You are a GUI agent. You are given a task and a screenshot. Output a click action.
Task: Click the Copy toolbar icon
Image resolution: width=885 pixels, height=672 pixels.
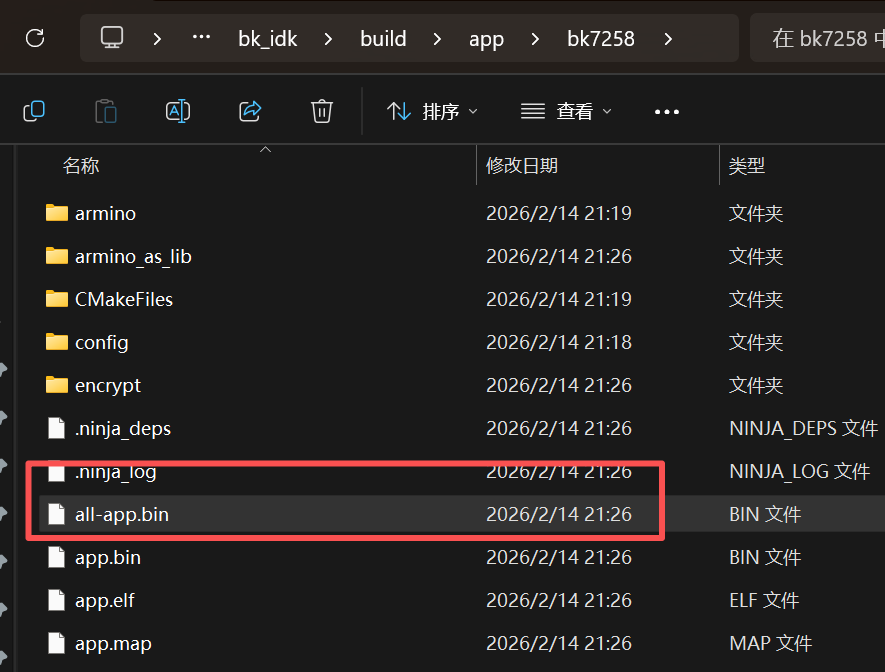click(34, 111)
